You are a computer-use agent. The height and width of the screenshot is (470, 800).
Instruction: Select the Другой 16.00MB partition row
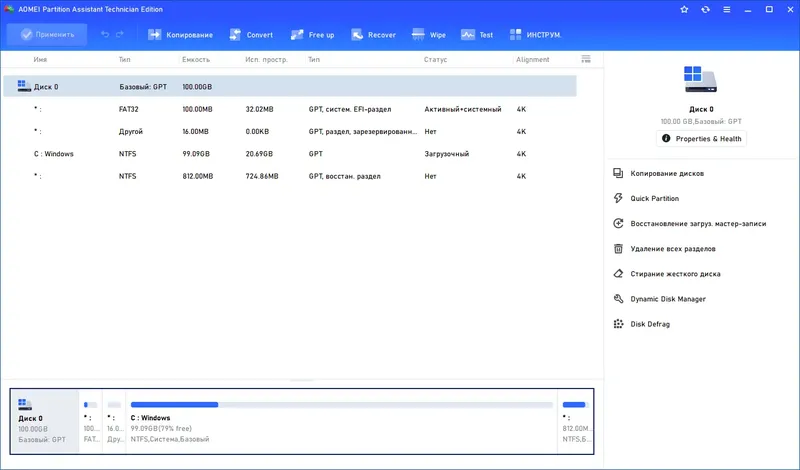(x=290, y=132)
